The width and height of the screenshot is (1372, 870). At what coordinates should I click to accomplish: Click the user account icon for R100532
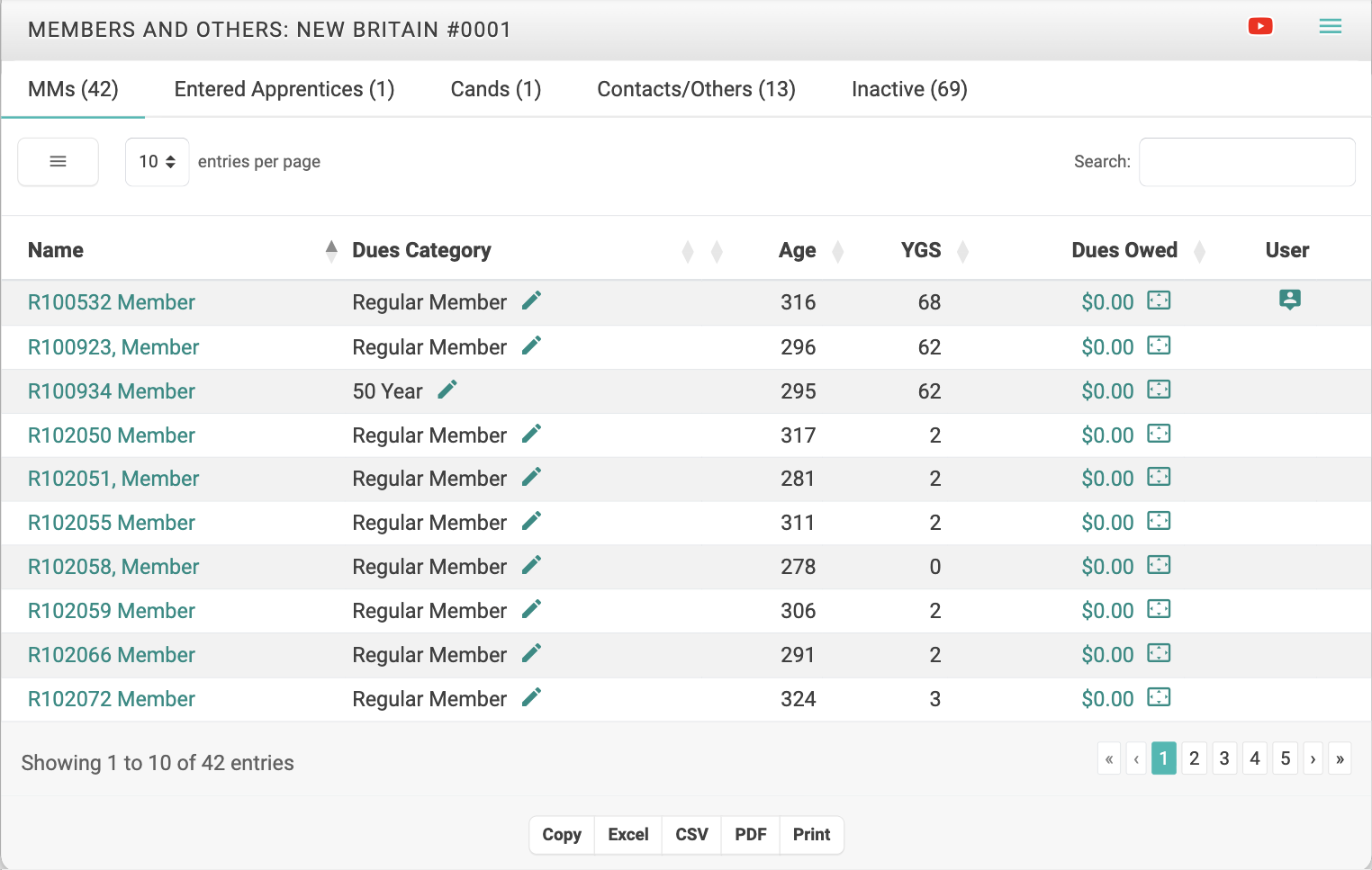(x=1290, y=300)
